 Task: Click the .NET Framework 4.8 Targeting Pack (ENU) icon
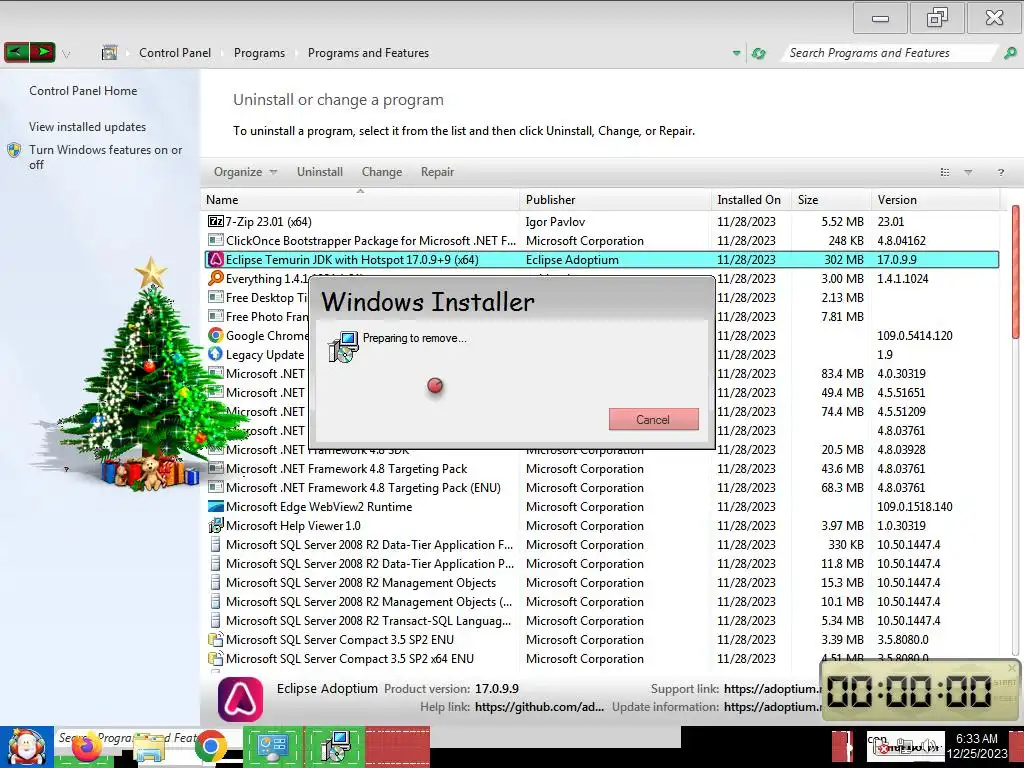click(x=216, y=487)
